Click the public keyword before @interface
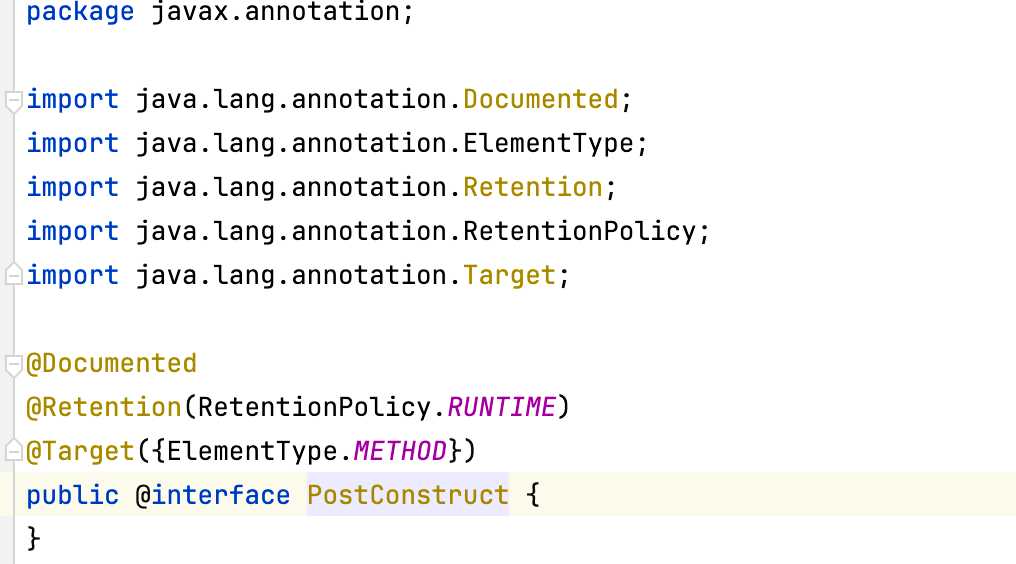Screen dimensions: 1016x564 [x=73, y=496]
